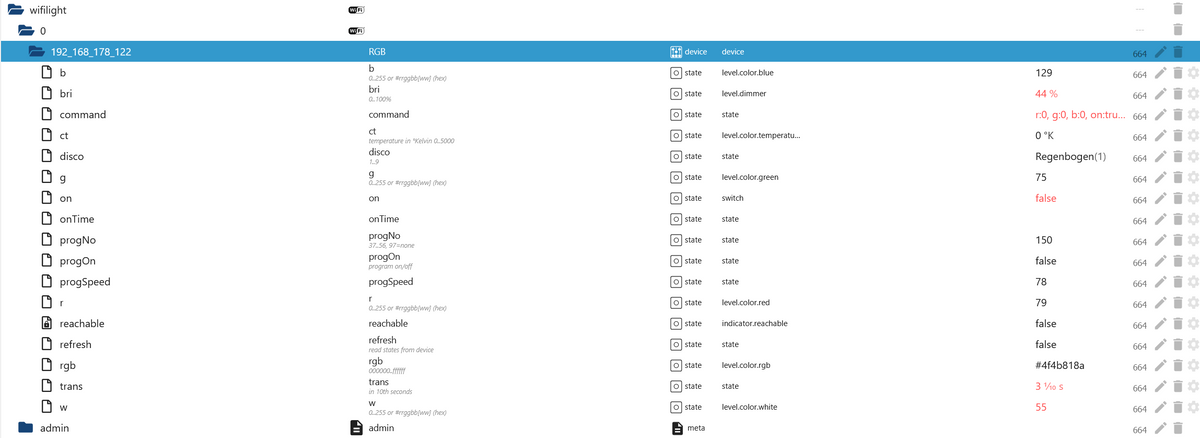1200x438 pixels.
Task: Expand the admin folder
Action: [26, 428]
